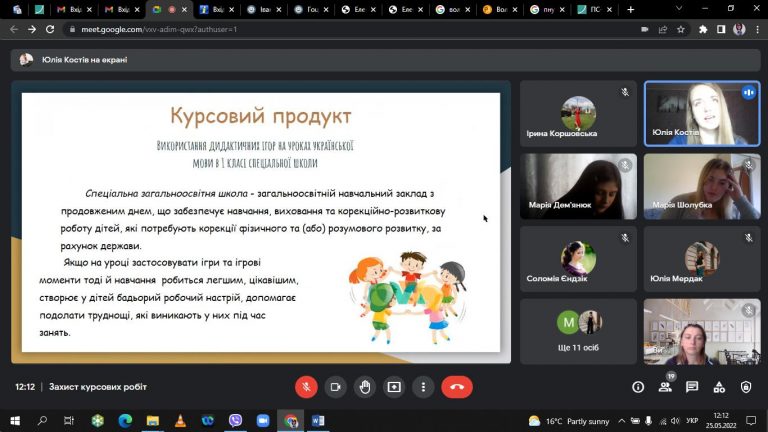Image resolution: width=768 pixels, height=432 pixels.
Task: Switch to the first Gmail tab
Action: [x=74, y=9]
